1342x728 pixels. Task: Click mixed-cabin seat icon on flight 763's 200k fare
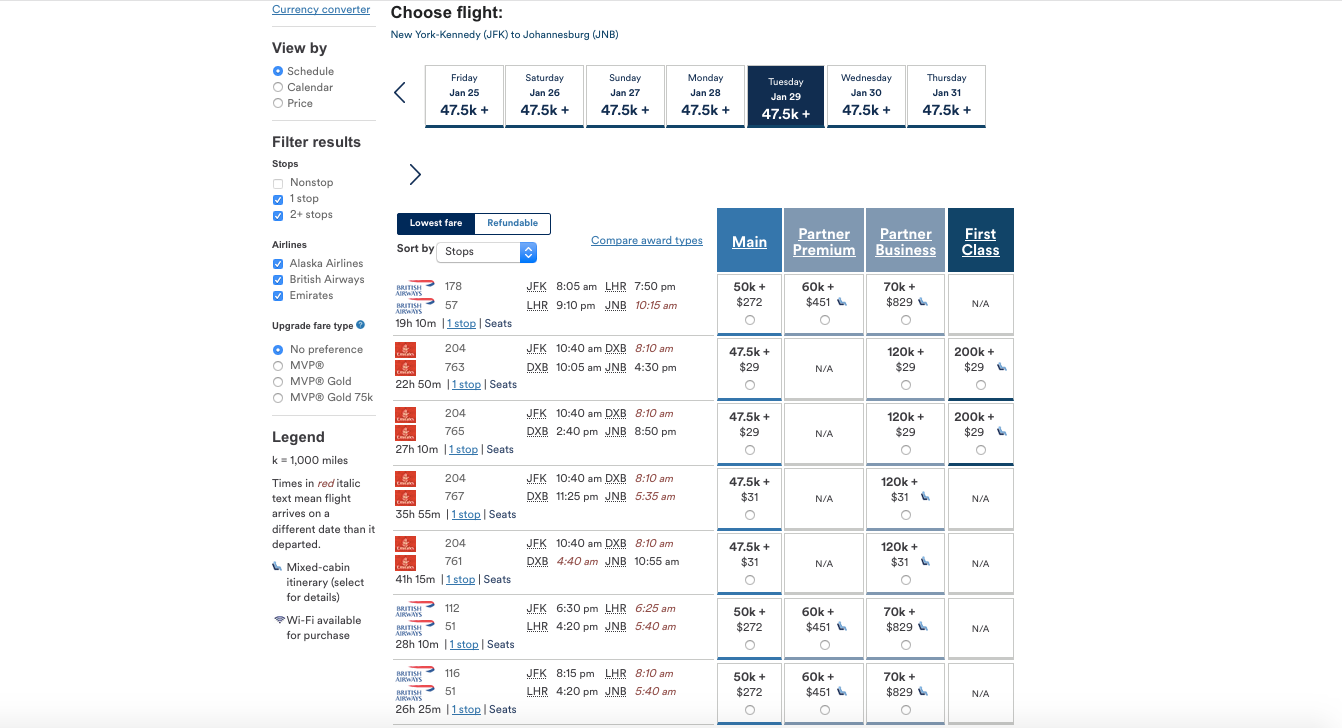1002,367
